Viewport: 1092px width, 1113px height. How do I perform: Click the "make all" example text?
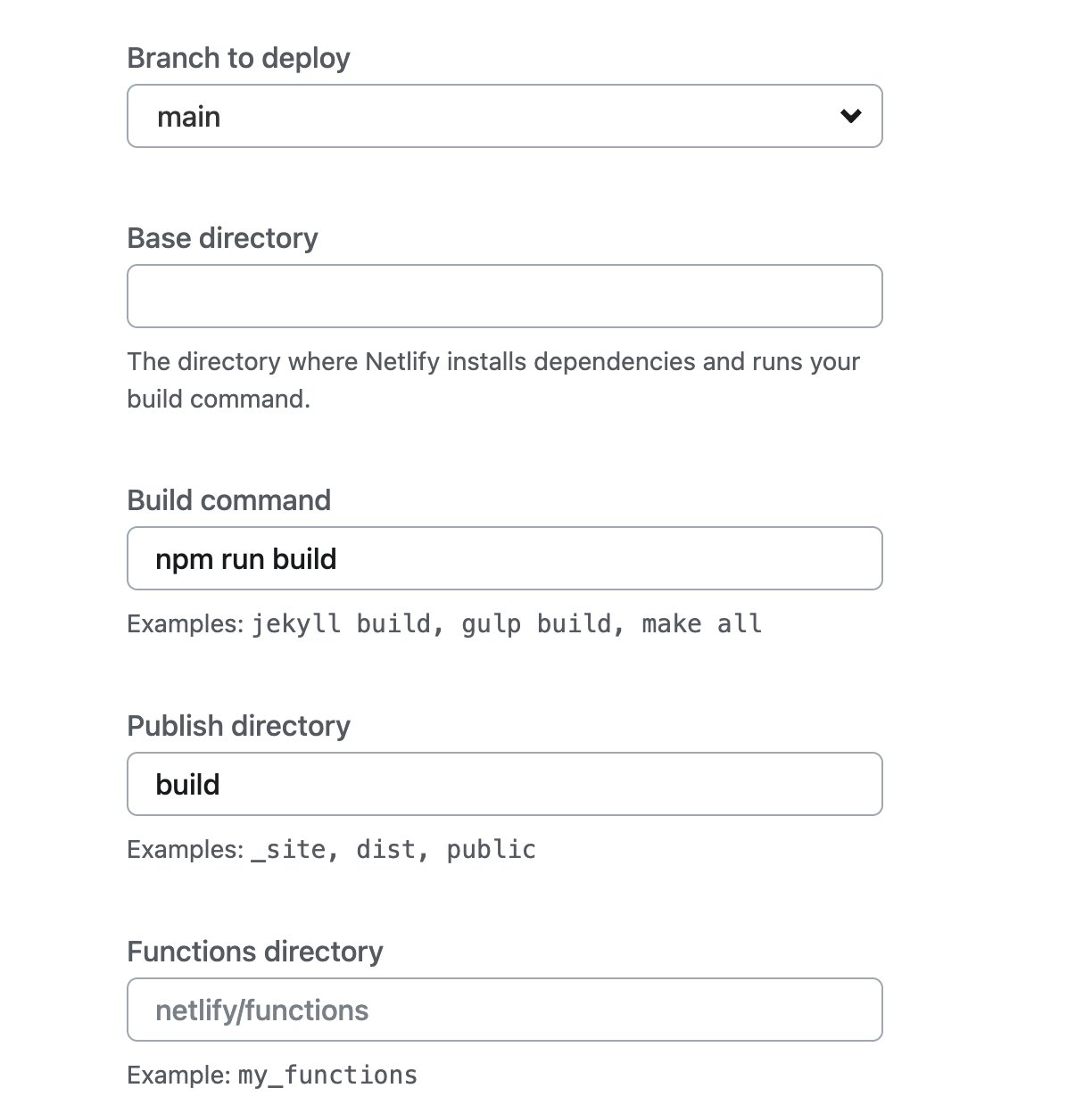701,623
